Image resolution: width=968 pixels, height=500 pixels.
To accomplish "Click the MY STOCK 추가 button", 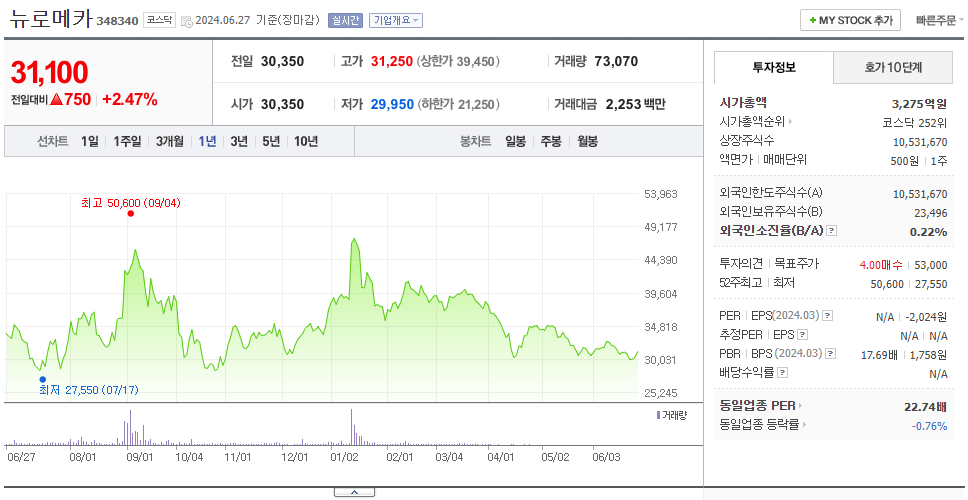I will click(x=851, y=20).
